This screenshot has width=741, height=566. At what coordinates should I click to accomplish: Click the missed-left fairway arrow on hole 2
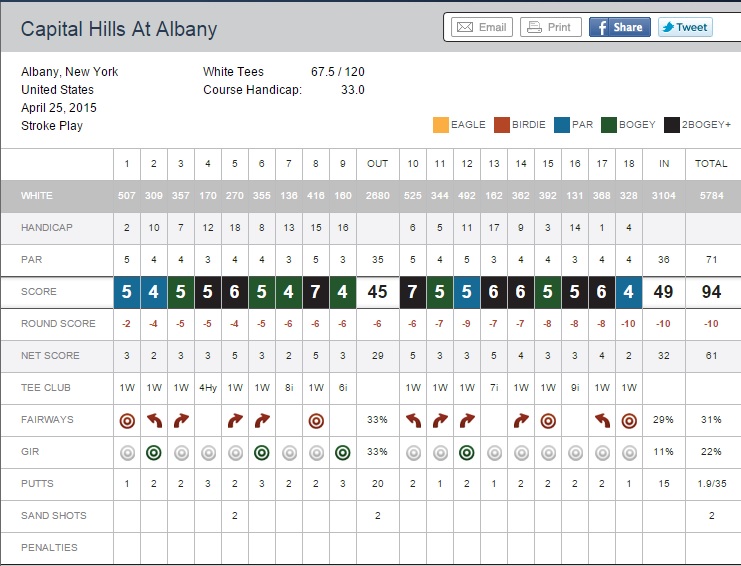tap(154, 420)
